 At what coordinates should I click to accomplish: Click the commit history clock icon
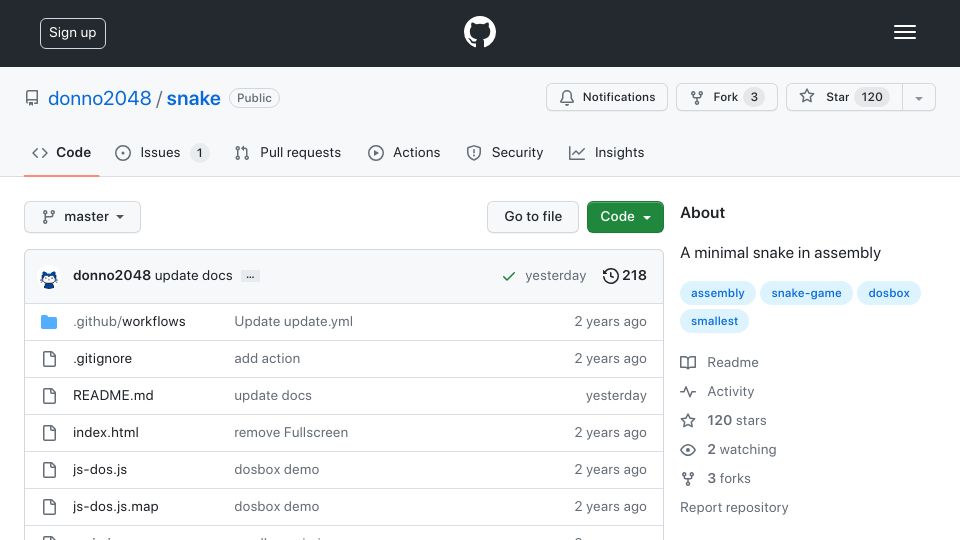[x=610, y=276]
